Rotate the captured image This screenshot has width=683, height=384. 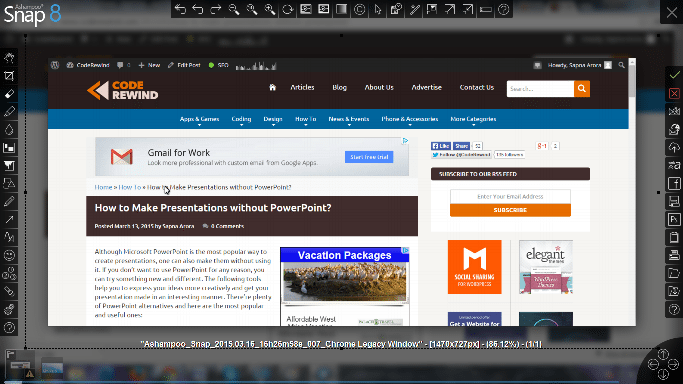pos(287,9)
